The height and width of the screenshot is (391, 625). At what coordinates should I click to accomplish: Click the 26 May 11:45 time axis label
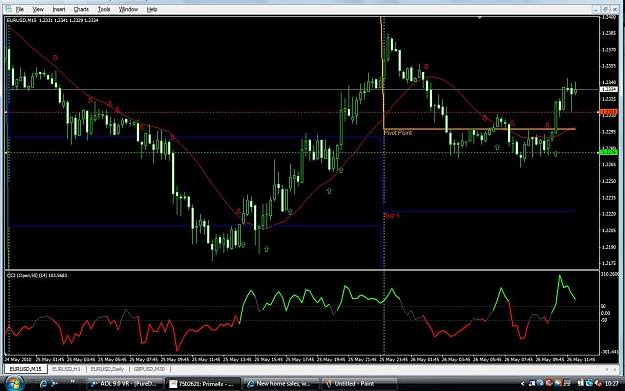(581, 360)
